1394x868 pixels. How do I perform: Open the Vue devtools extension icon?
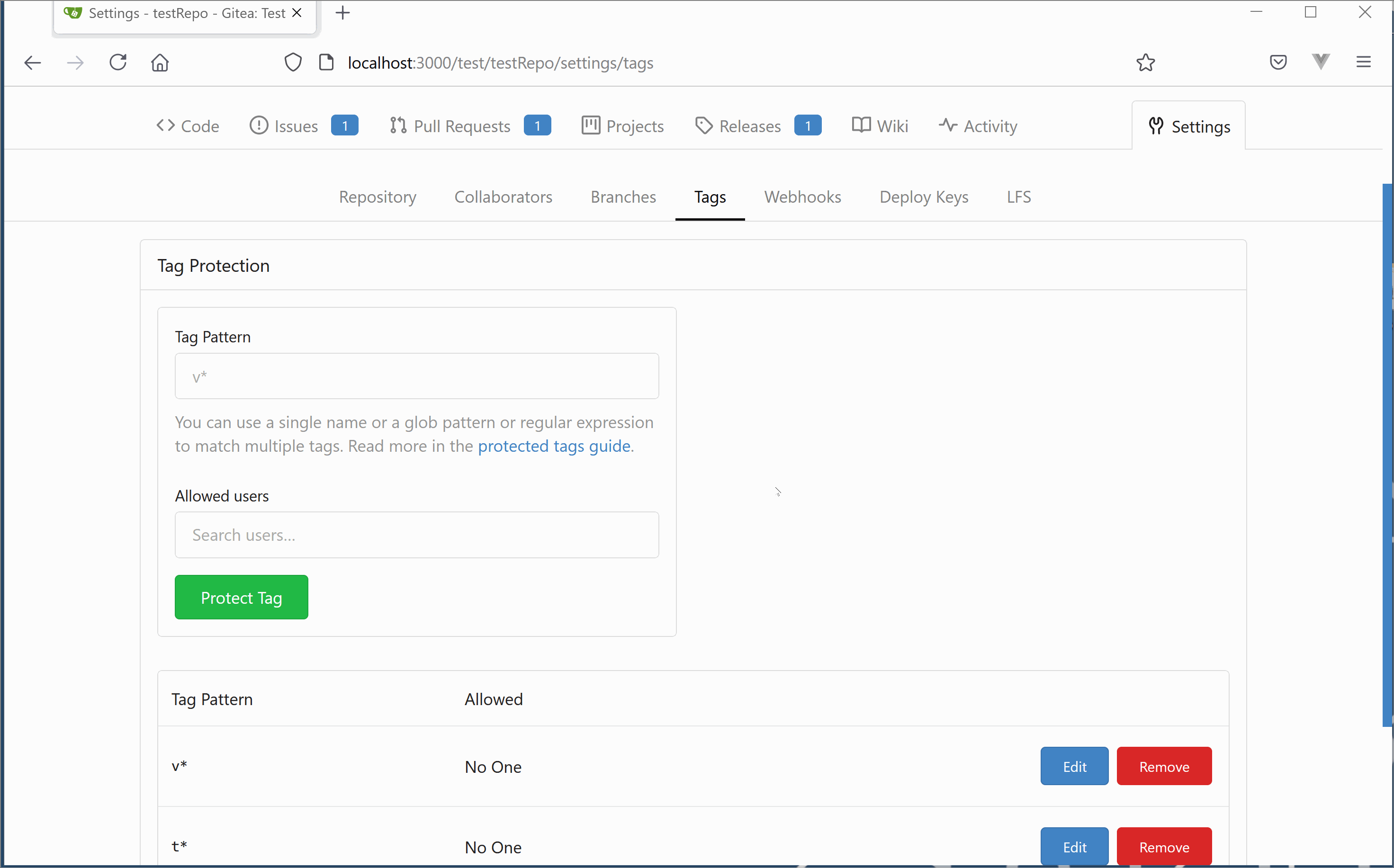point(1321,62)
